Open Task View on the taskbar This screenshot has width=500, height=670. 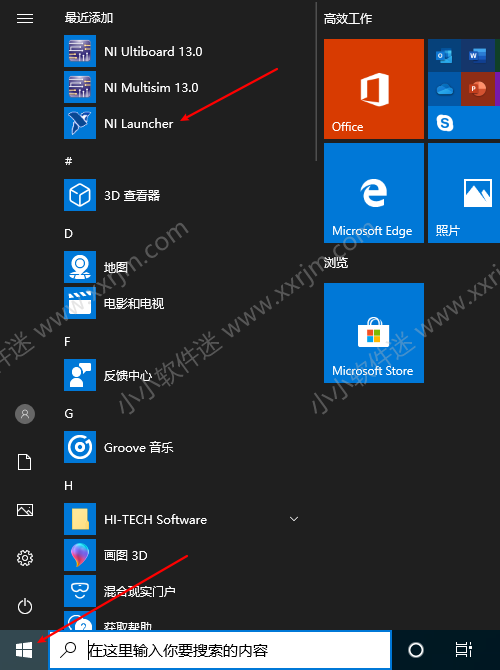point(464,650)
